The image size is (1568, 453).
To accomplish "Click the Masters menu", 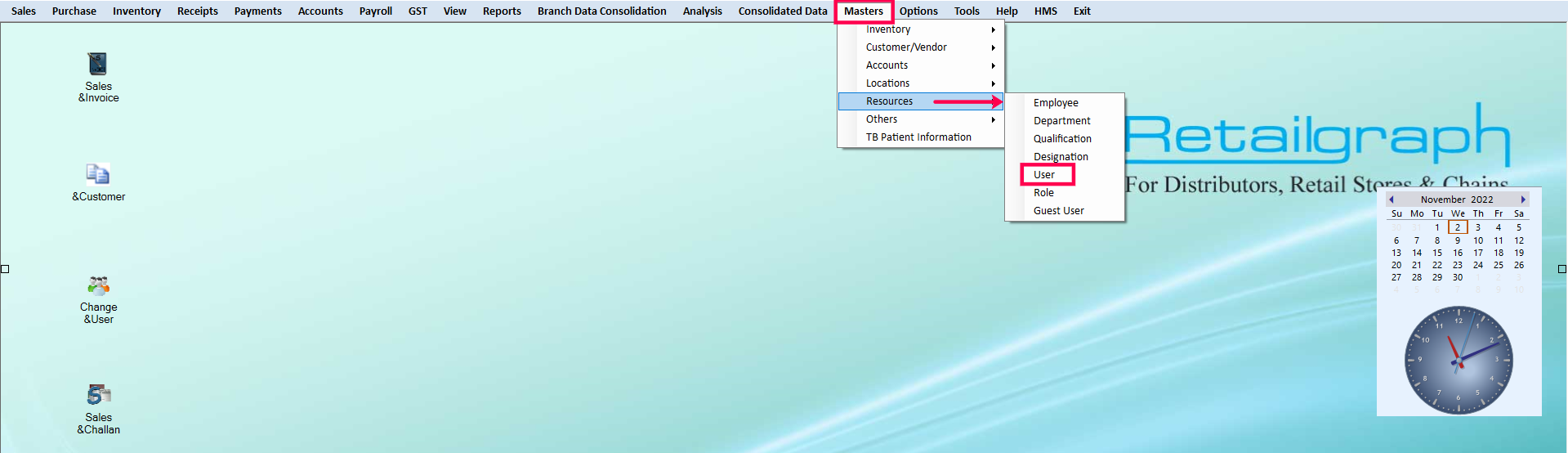I will tap(864, 11).
